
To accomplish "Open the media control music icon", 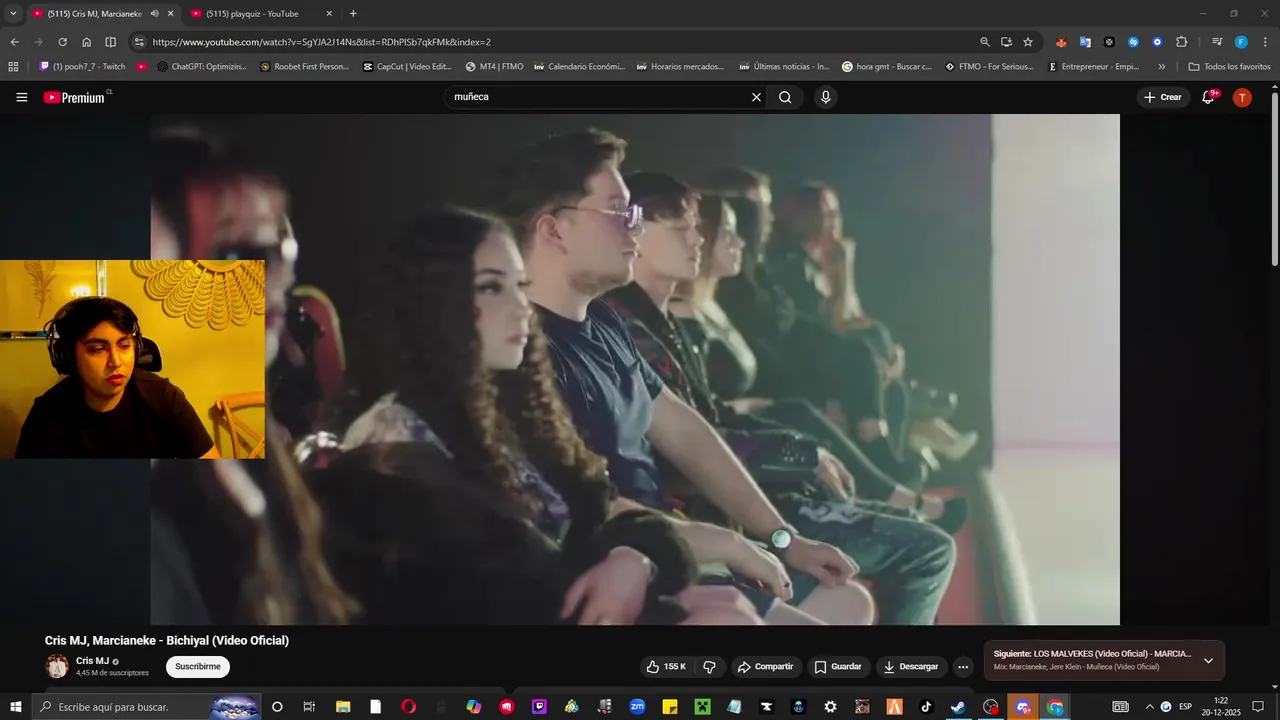I will click(x=1217, y=42).
